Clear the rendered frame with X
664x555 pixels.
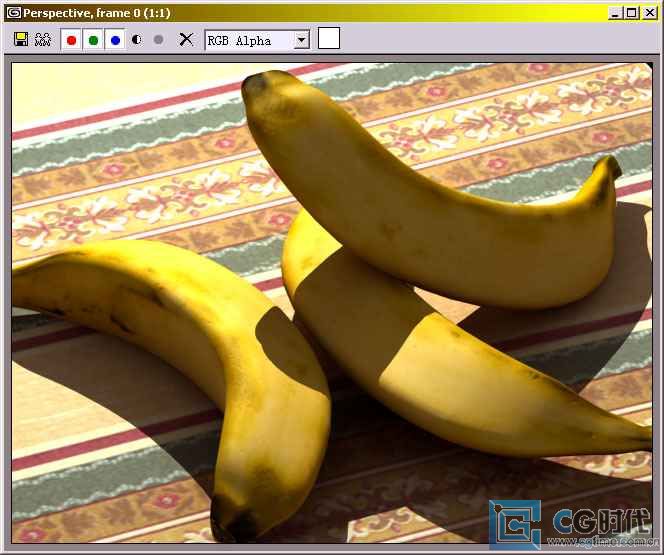186,40
